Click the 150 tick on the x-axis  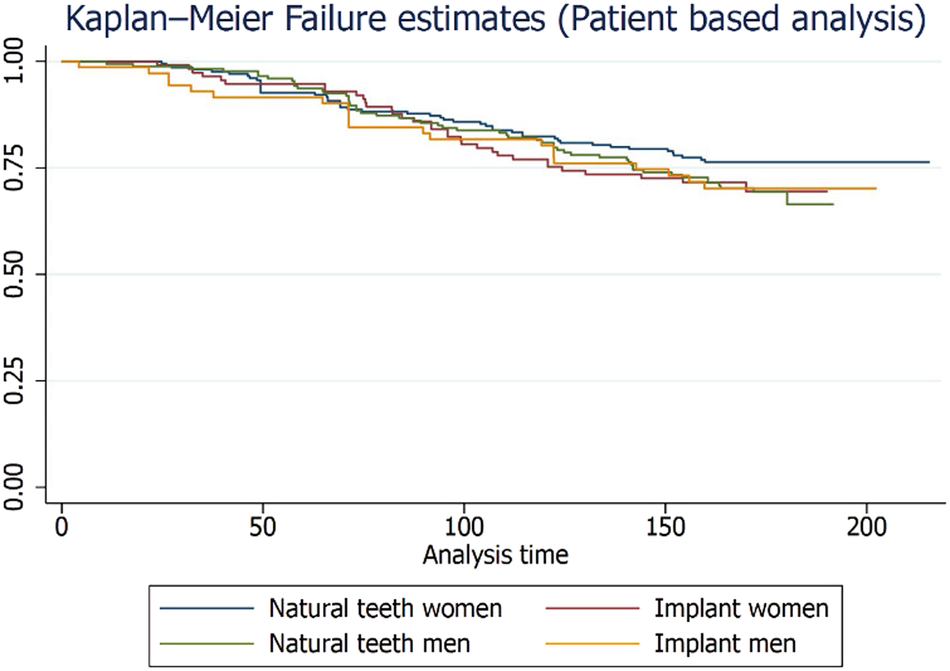point(663,527)
